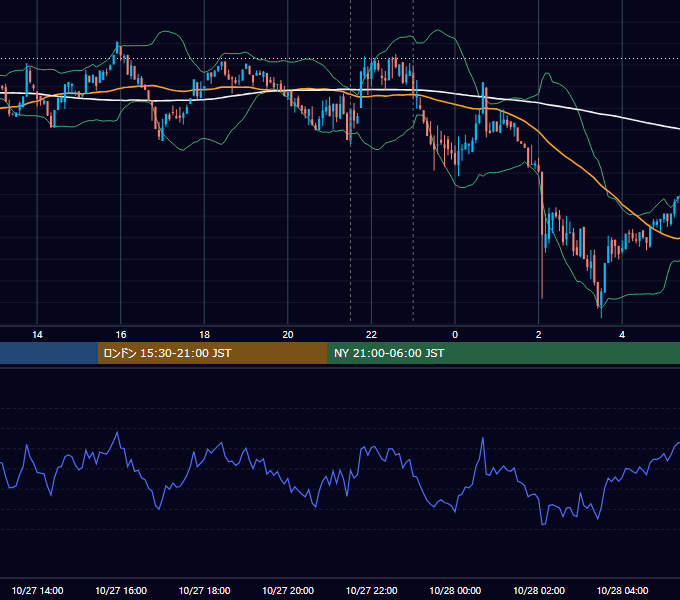Viewport: 680px width, 600px height.
Task: Click the 0 hour label on chart axis
Action: tap(455, 335)
